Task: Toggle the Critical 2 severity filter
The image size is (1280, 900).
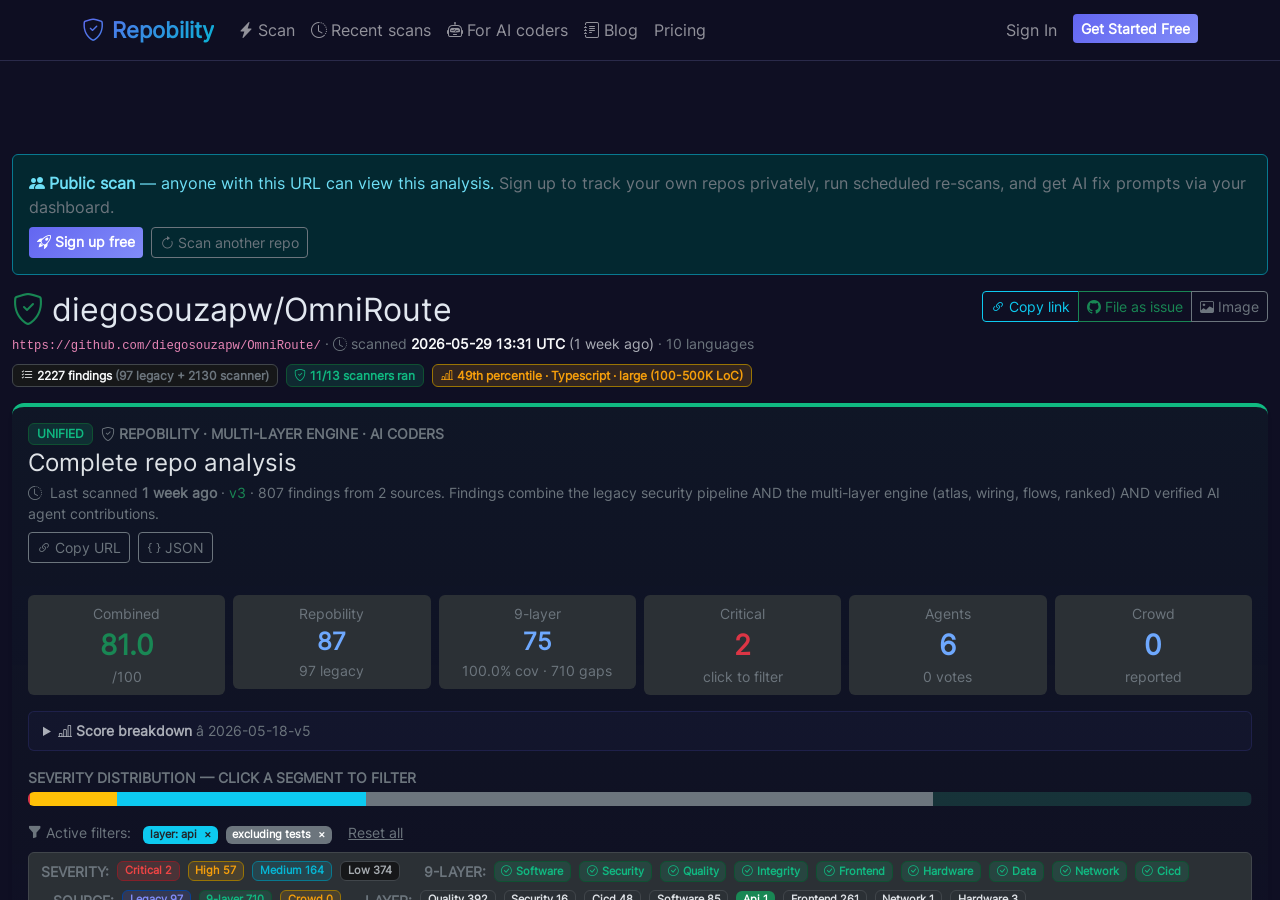Action: coord(148,871)
